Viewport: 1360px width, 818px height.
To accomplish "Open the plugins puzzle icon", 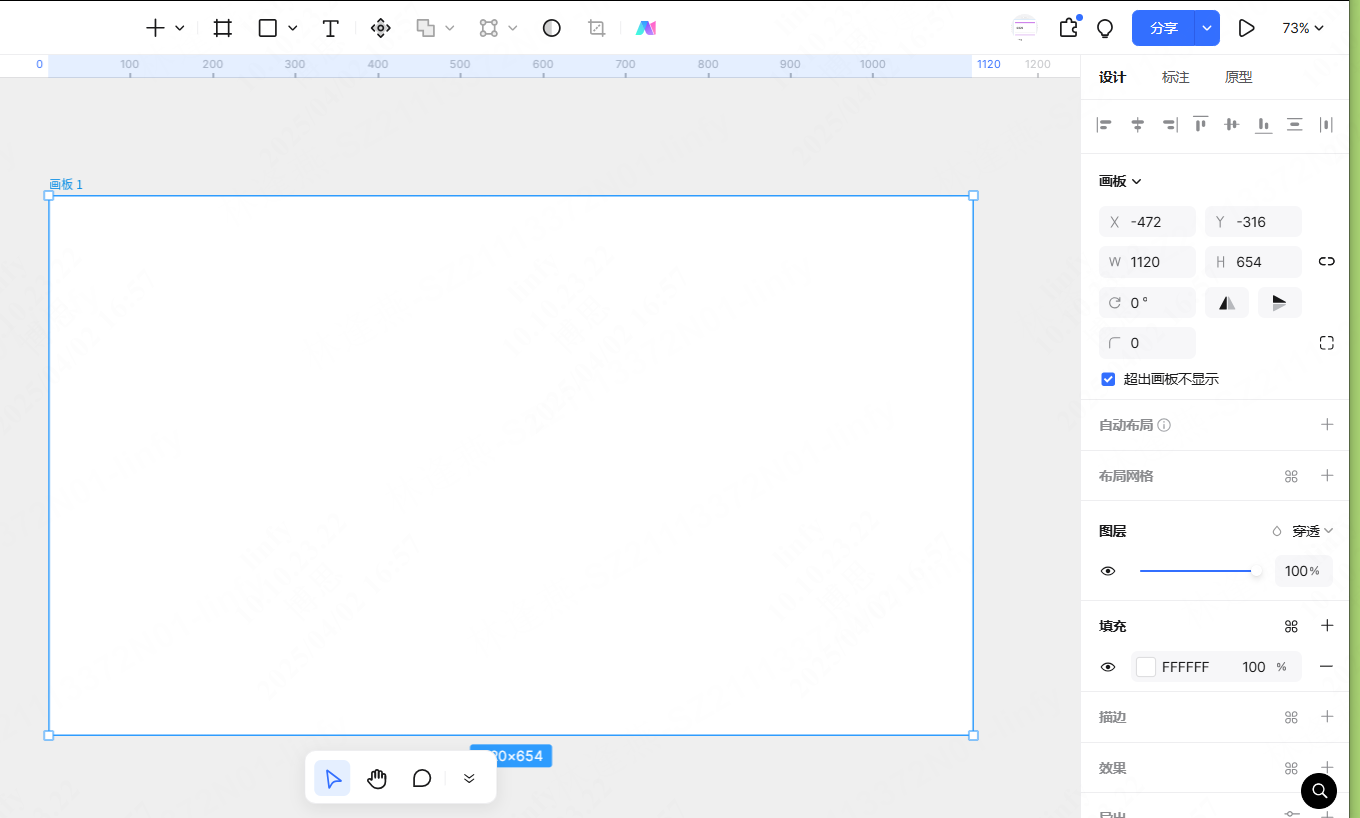I will point(1069,28).
